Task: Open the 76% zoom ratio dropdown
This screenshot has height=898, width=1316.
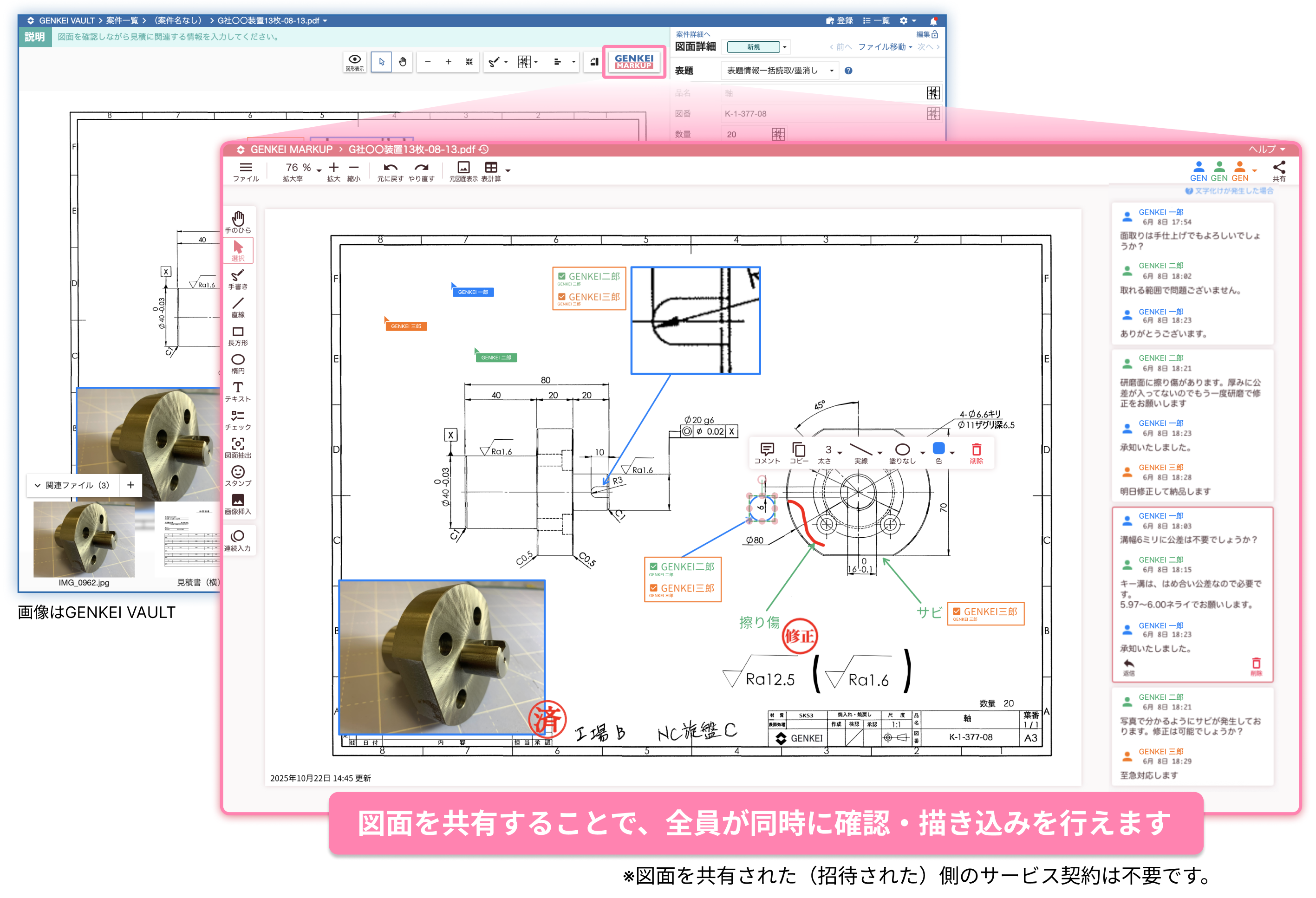Action: click(x=319, y=170)
